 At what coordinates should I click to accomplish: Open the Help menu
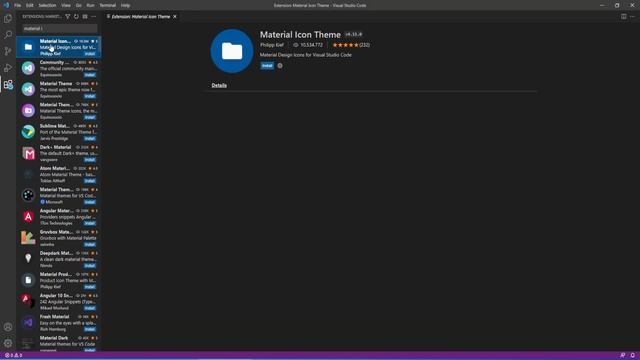click(x=125, y=5)
